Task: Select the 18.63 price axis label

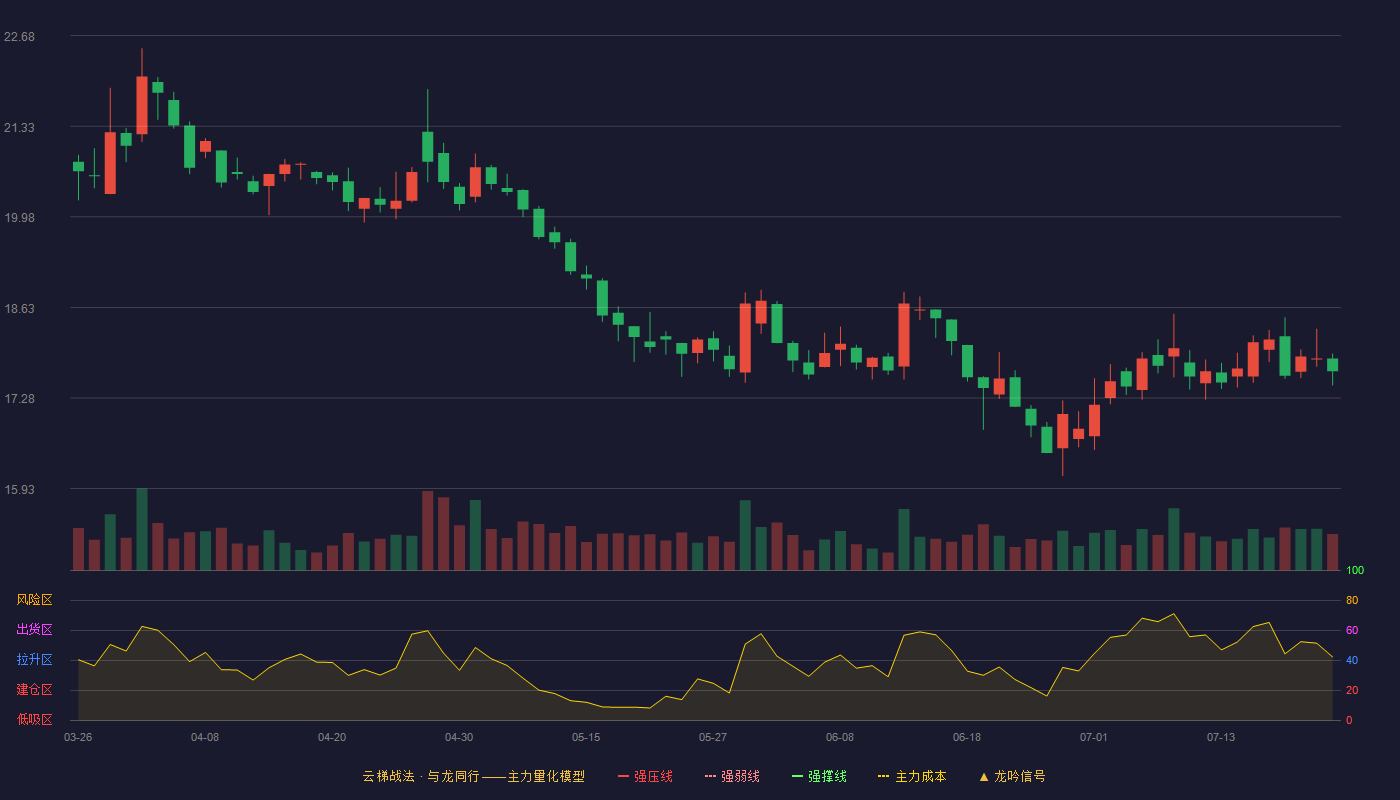Action: 19,309
